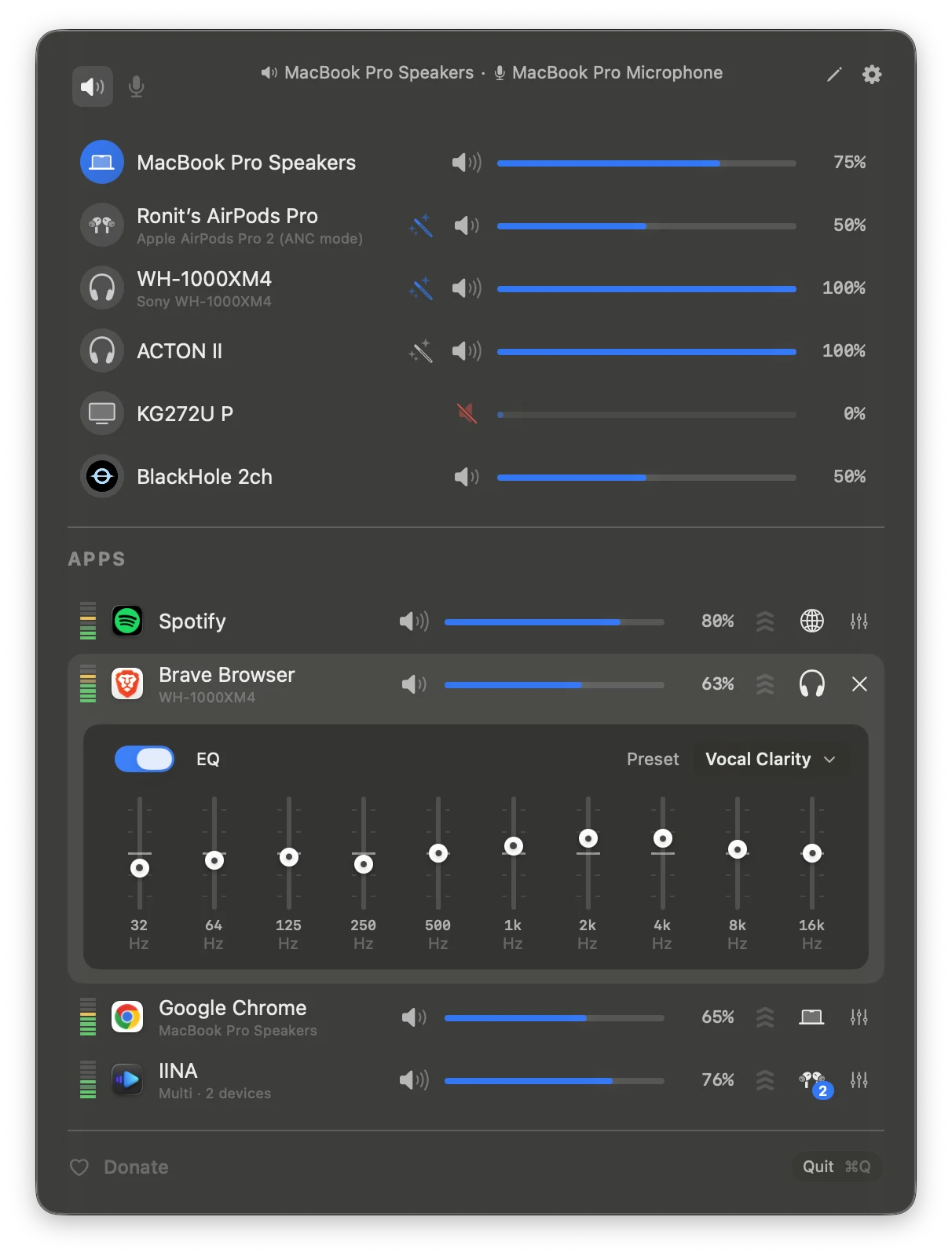Viewport: 952px width, 1257px height.
Task: Click Brave Browser's headphones output icon
Action: (x=812, y=684)
